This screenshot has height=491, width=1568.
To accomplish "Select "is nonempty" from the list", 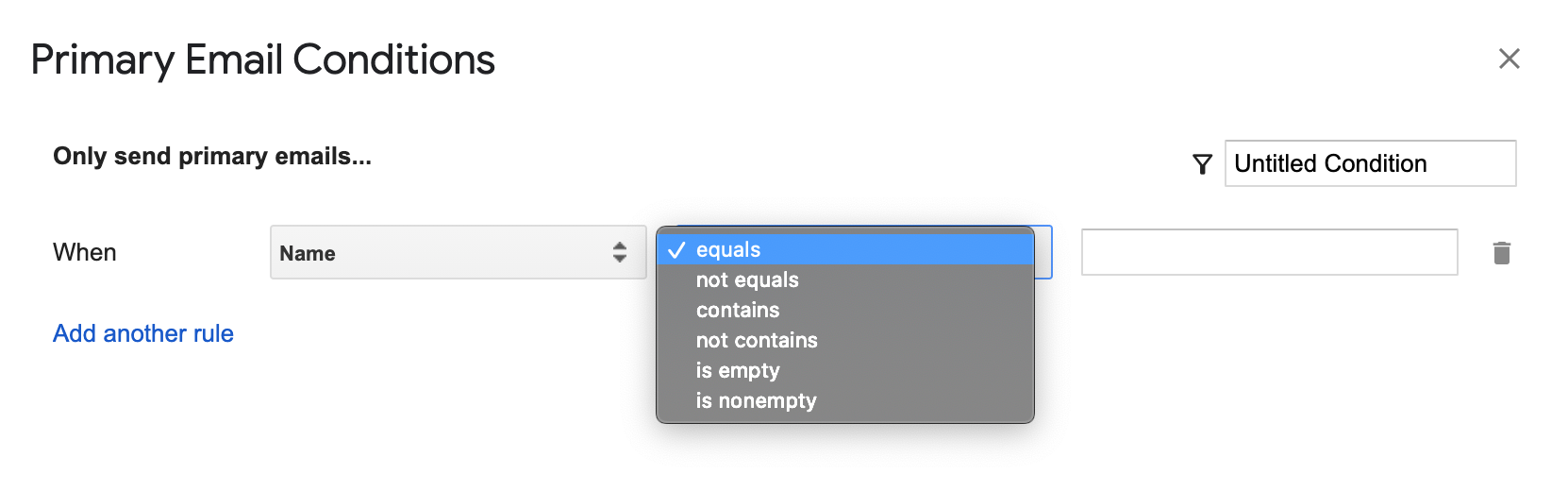I will point(756,401).
